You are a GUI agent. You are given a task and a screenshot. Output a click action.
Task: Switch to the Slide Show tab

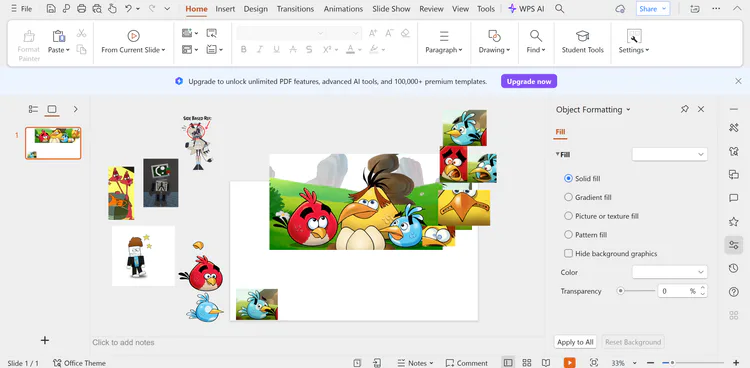click(x=391, y=9)
